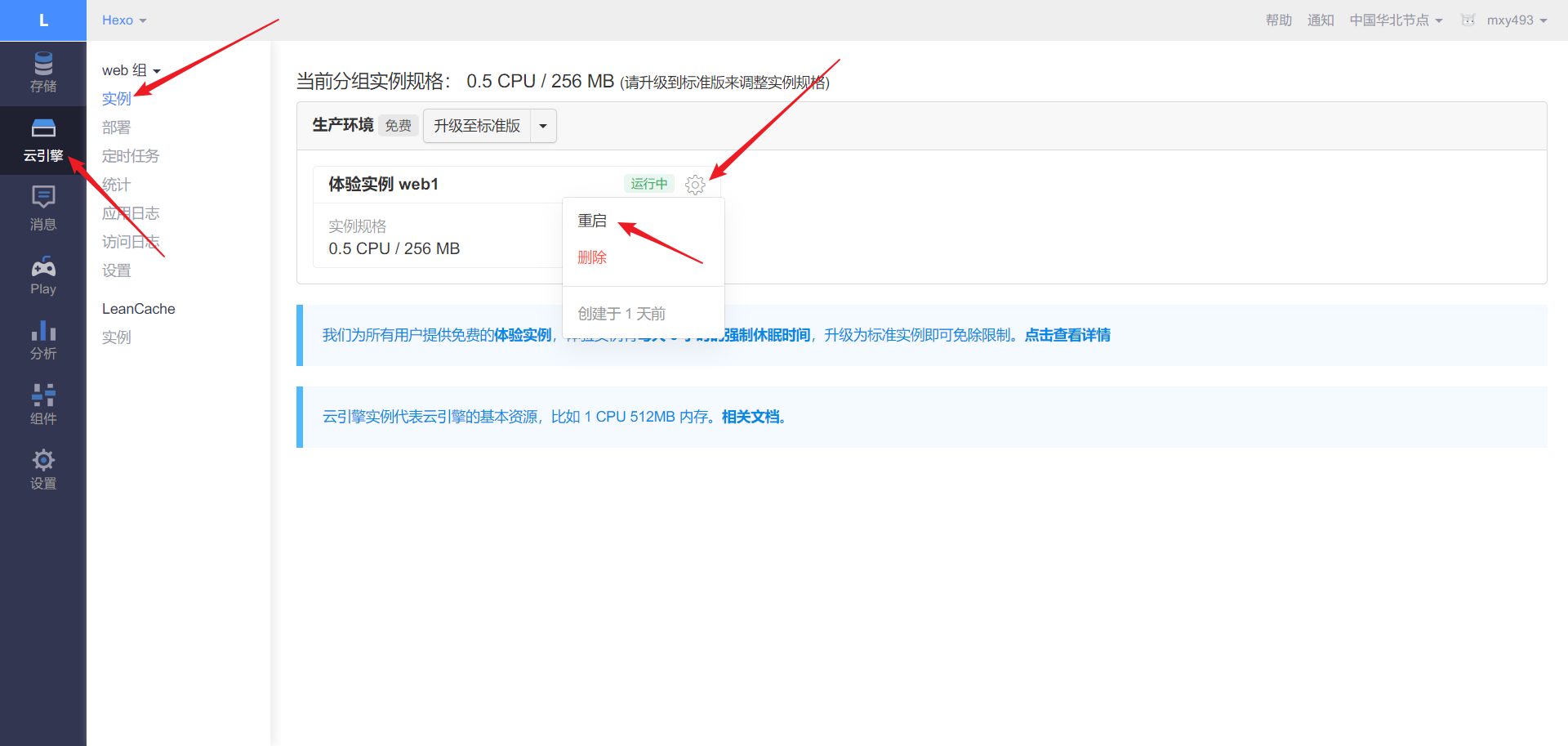Go to 部署 in the side navigation

tap(117, 127)
